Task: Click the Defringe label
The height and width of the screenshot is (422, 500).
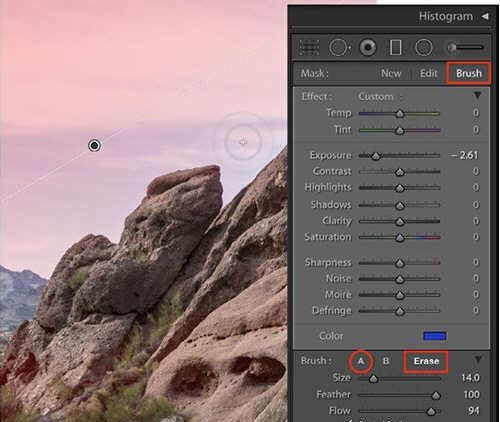Action: point(331,311)
